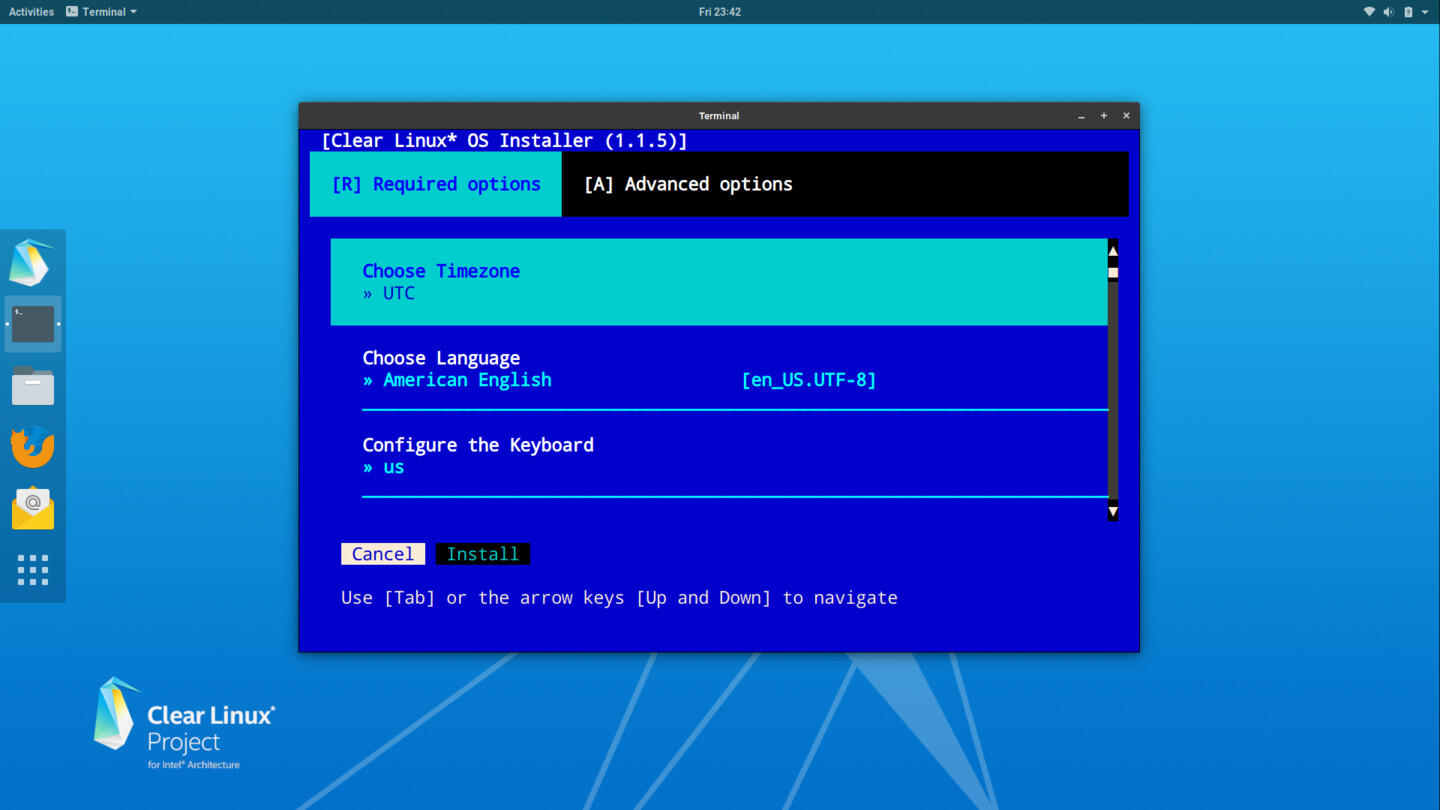Open the Mail app from the dock
Image resolution: width=1440 pixels, height=810 pixels.
tap(33, 508)
